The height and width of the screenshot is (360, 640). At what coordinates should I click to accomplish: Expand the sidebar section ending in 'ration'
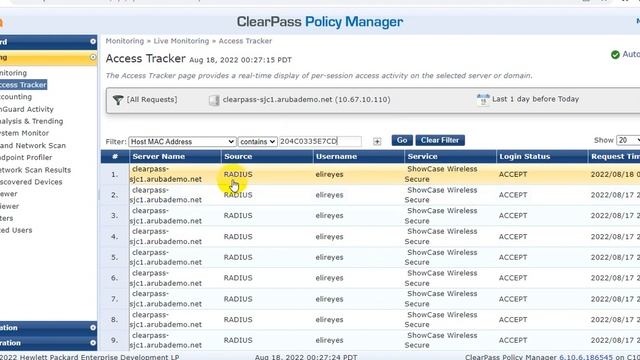tap(93, 343)
